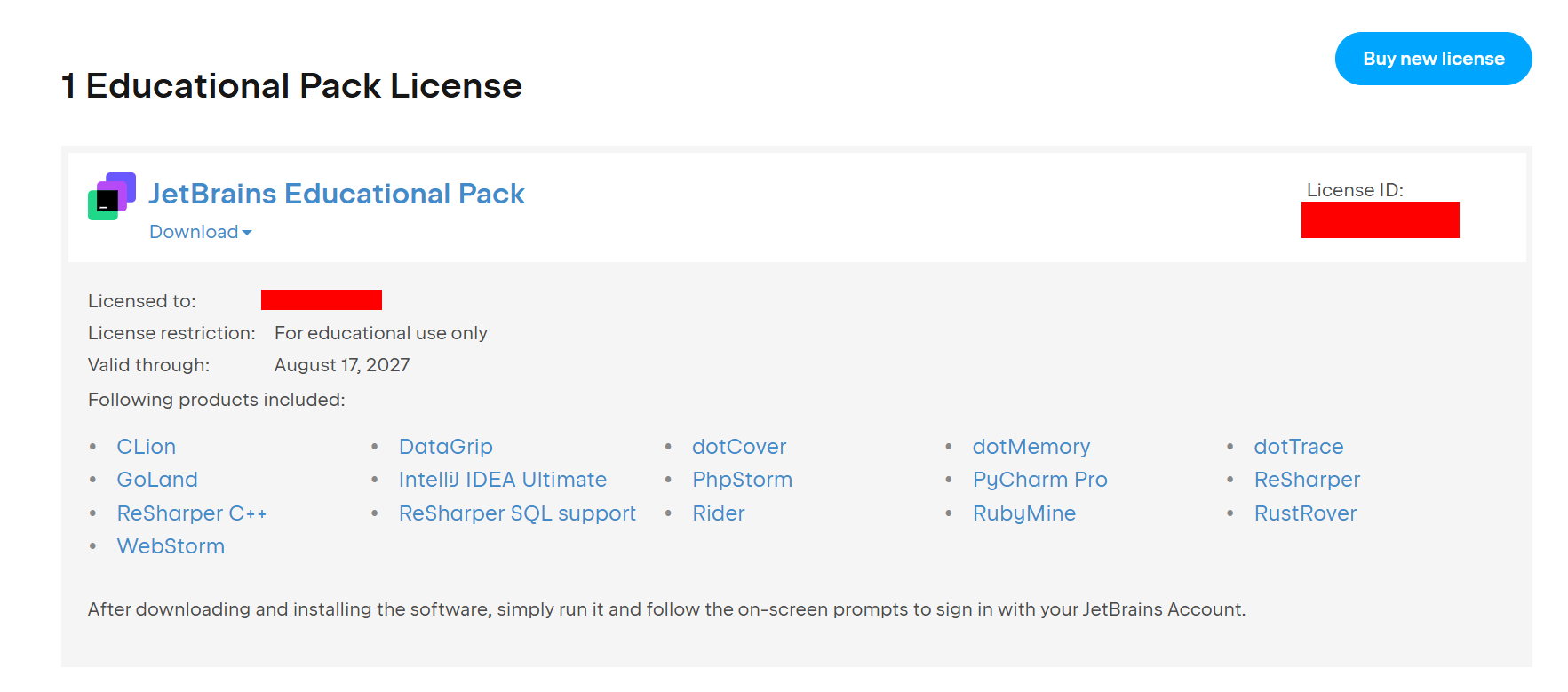Image resolution: width=1568 pixels, height=692 pixels.
Task: Open the JetBrains Educational Pack title link
Action: click(337, 194)
